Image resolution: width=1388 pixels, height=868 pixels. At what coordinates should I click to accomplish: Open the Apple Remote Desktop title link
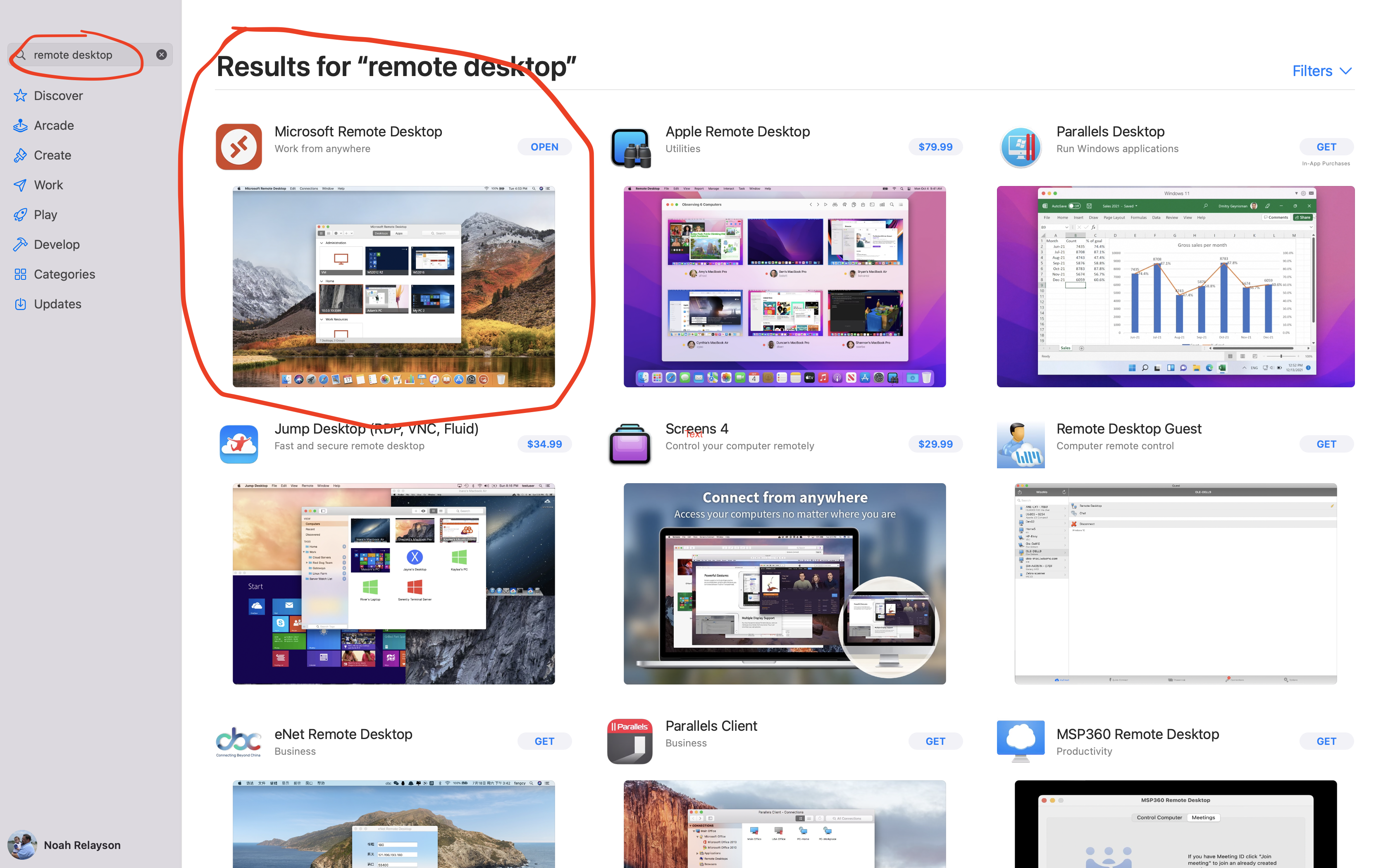pos(737,131)
